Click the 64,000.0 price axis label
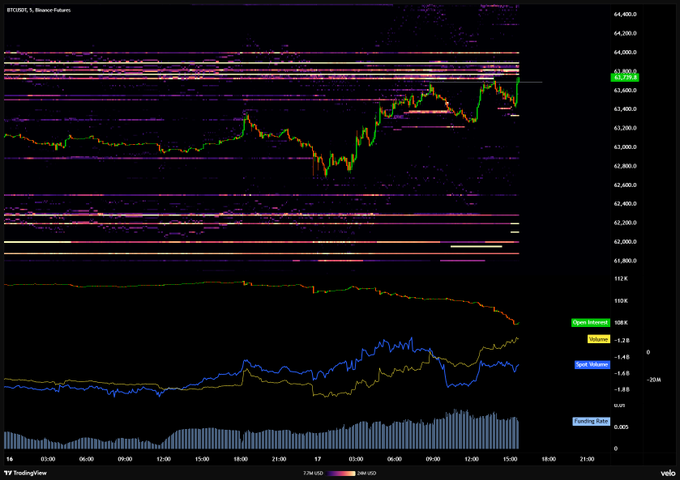Screen dimensions: 680x480 (625, 52)
